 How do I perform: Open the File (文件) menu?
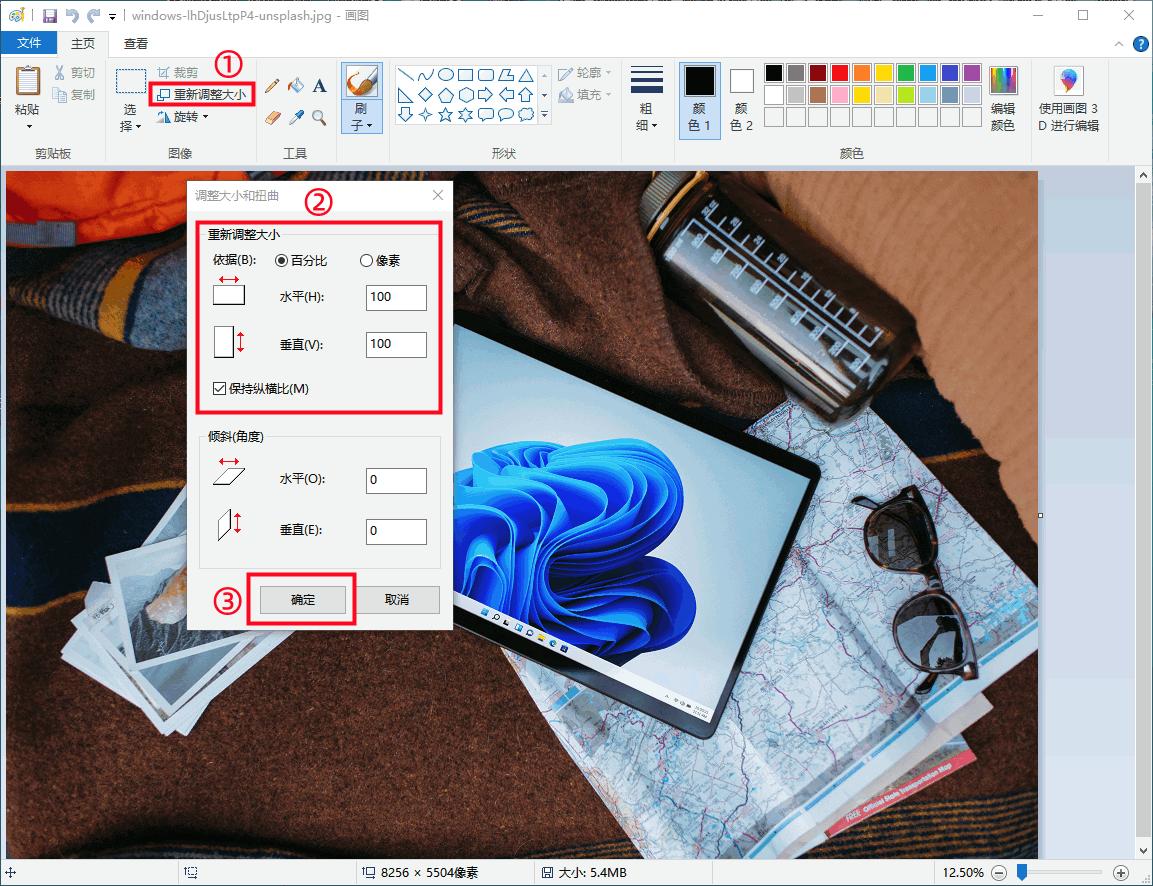[x=29, y=43]
